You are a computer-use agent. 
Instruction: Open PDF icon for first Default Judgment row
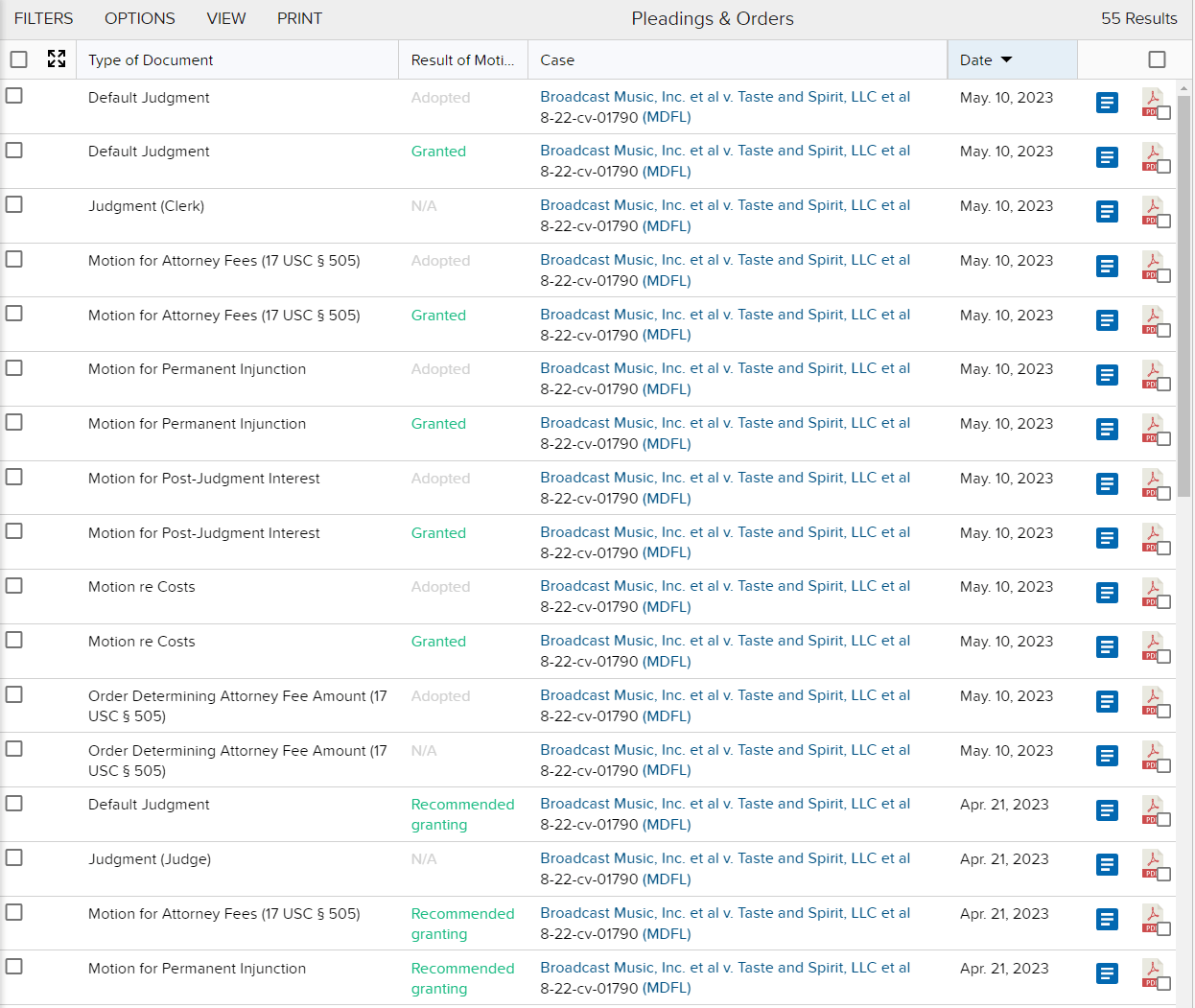click(1152, 101)
